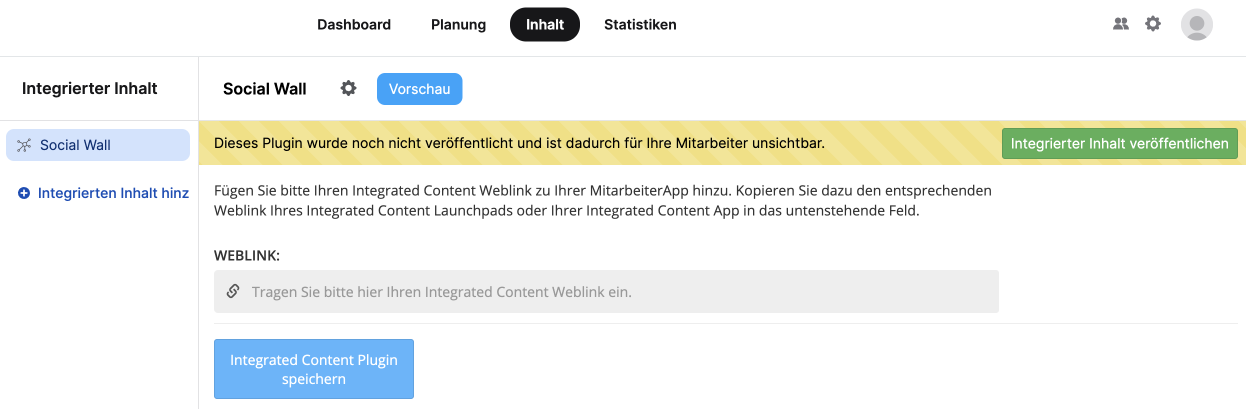
Task: Switch to the Planung tab
Action: click(x=458, y=24)
